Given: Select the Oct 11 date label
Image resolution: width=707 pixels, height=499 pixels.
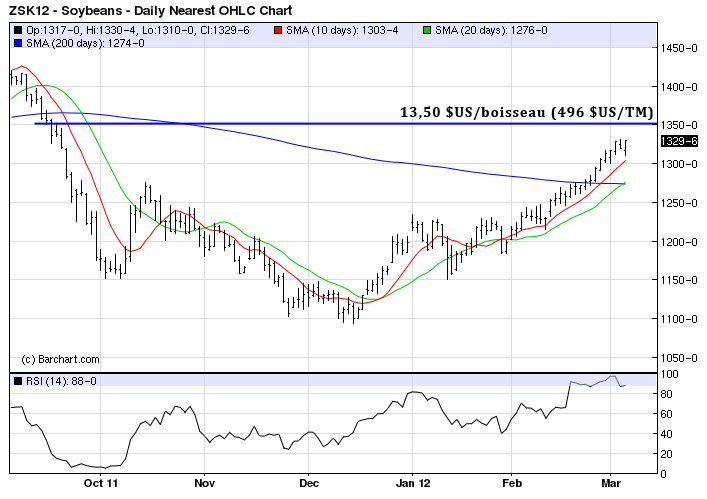Looking at the screenshot, I should click(101, 482).
